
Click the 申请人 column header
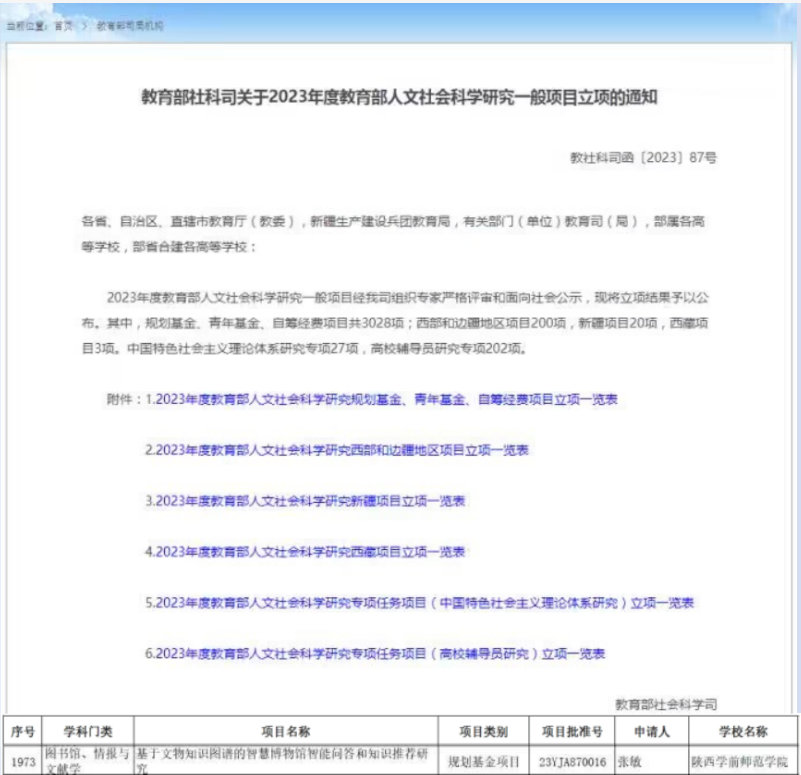tap(650, 732)
